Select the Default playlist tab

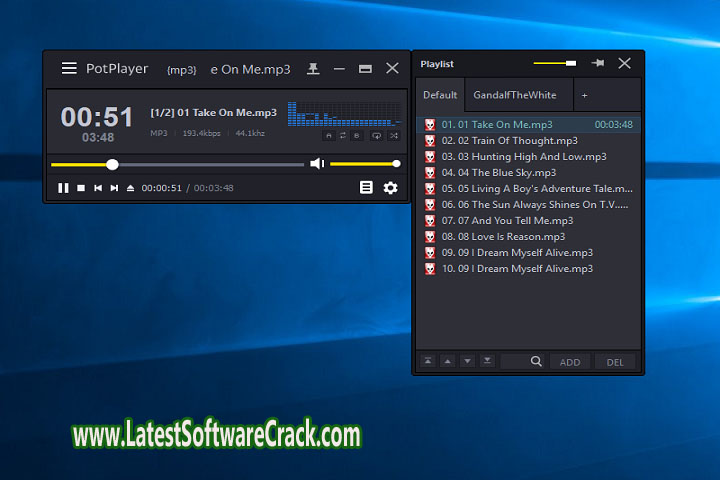pyautogui.click(x=440, y=95)
